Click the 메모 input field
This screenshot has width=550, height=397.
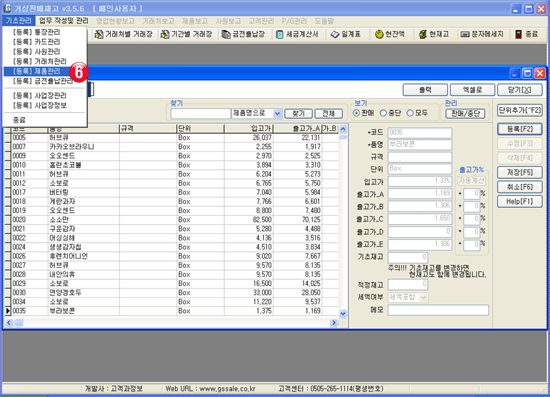pos(438,310)
